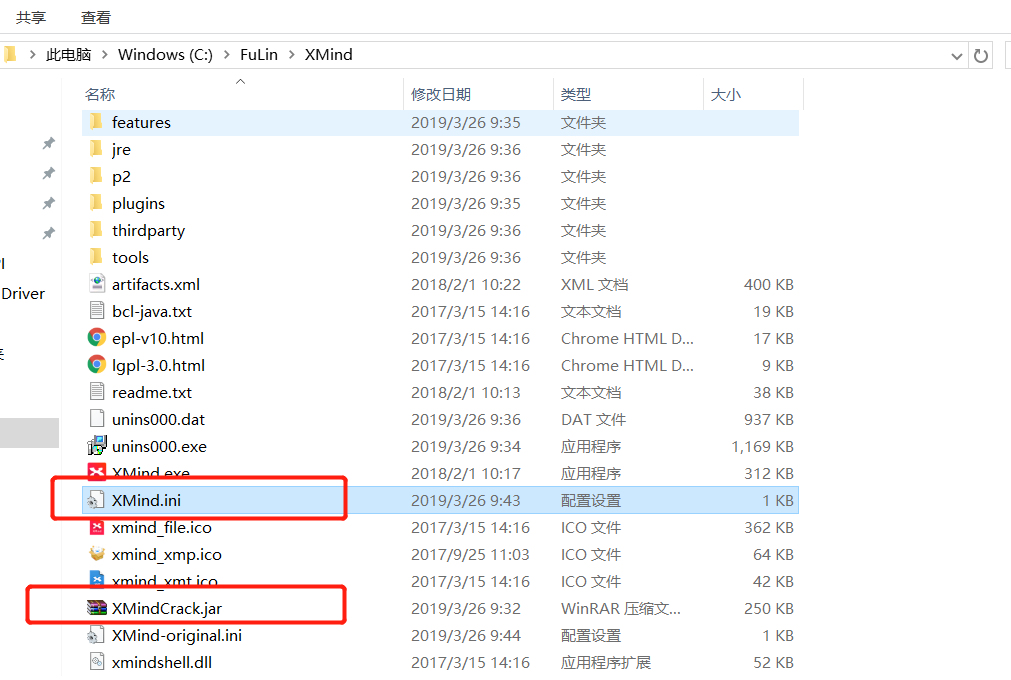Open the features folder icon
This screenshot has width=1011, height=680.
[96, 122]
